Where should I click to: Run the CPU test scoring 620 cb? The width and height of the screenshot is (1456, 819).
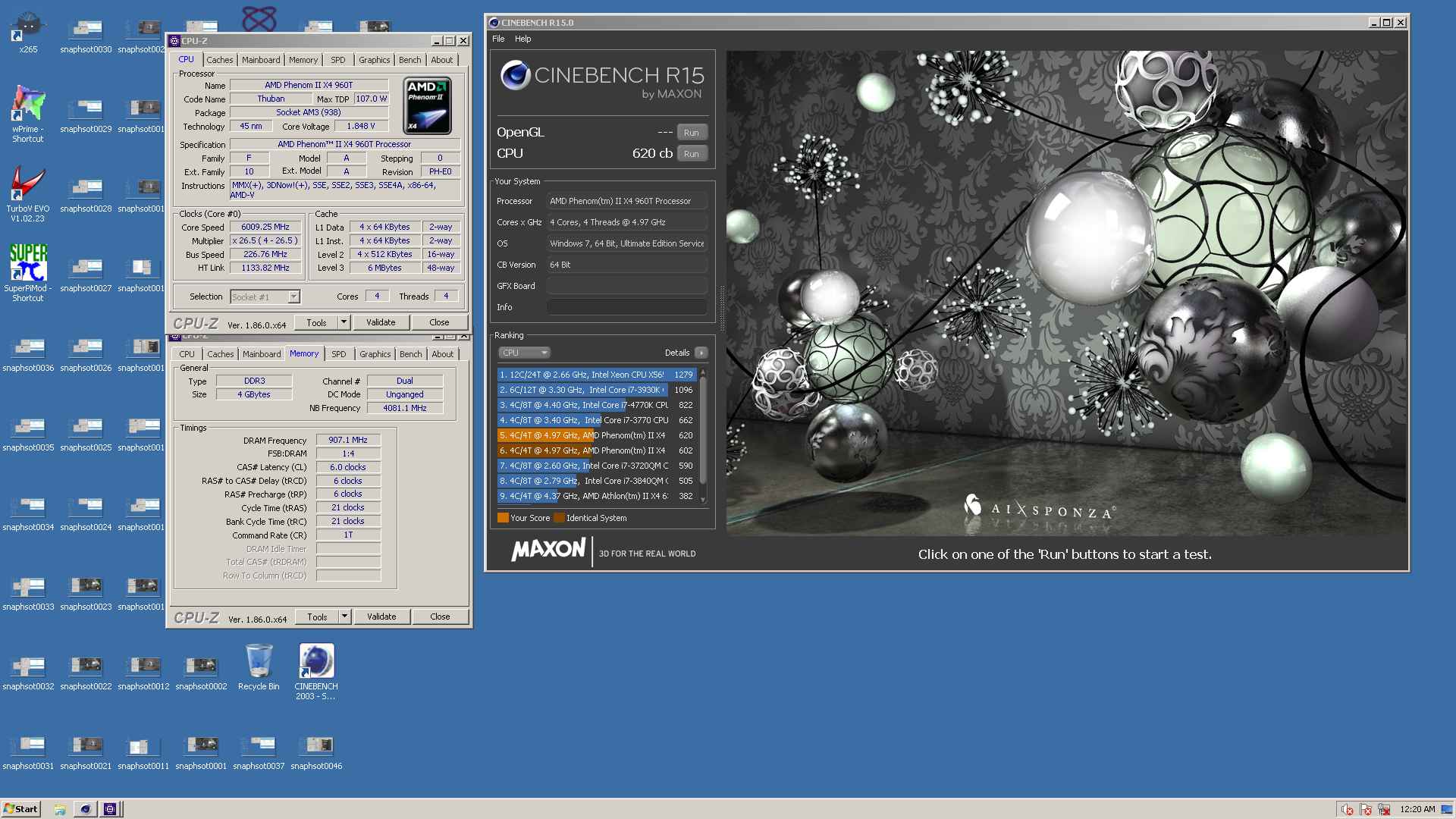click(692, 154)
